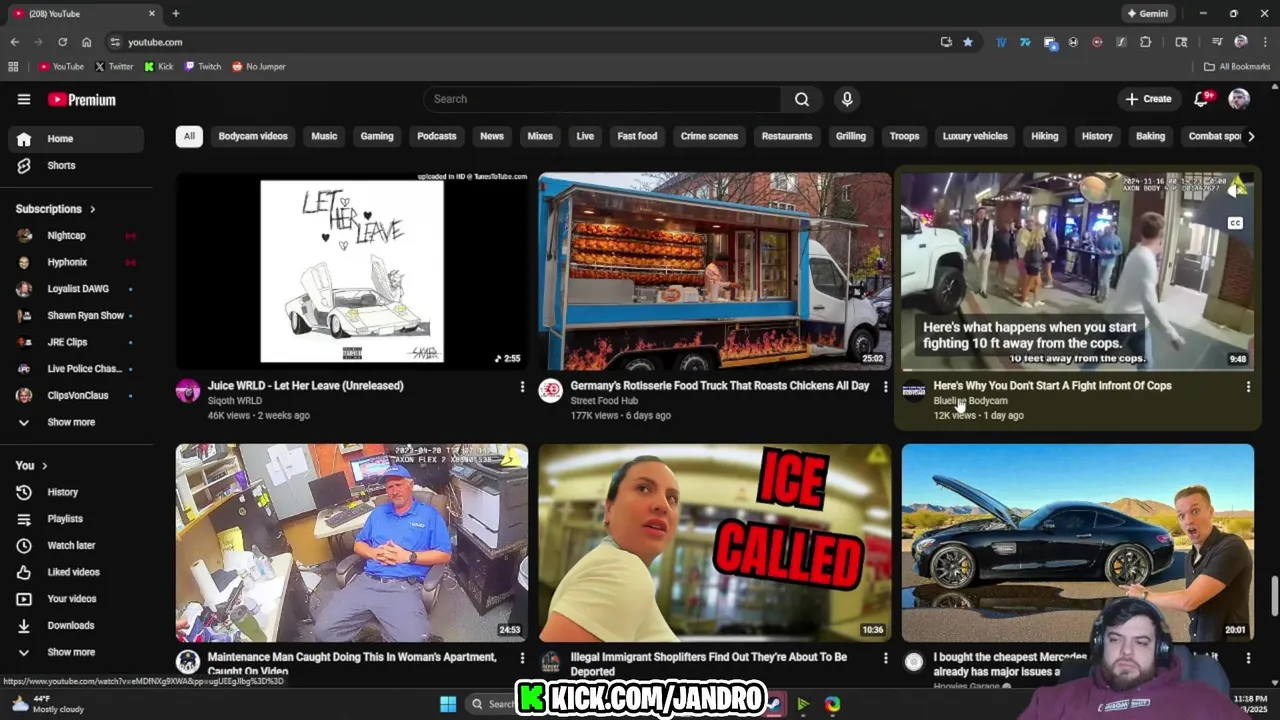Open more options for Illegal Immigrant Shoplifters video
Screen dimensions: 1280x720
point(885,658)
